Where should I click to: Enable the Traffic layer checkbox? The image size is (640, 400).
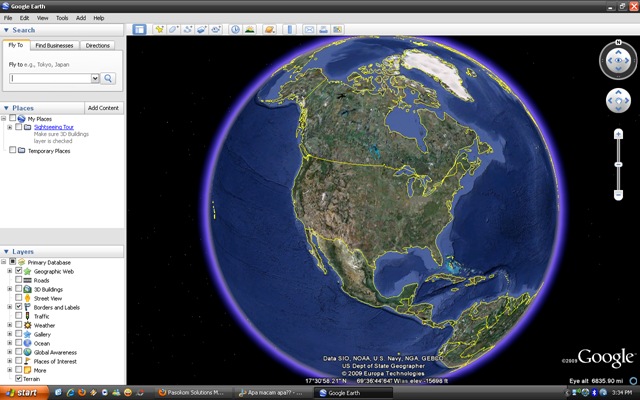point(19,316)
